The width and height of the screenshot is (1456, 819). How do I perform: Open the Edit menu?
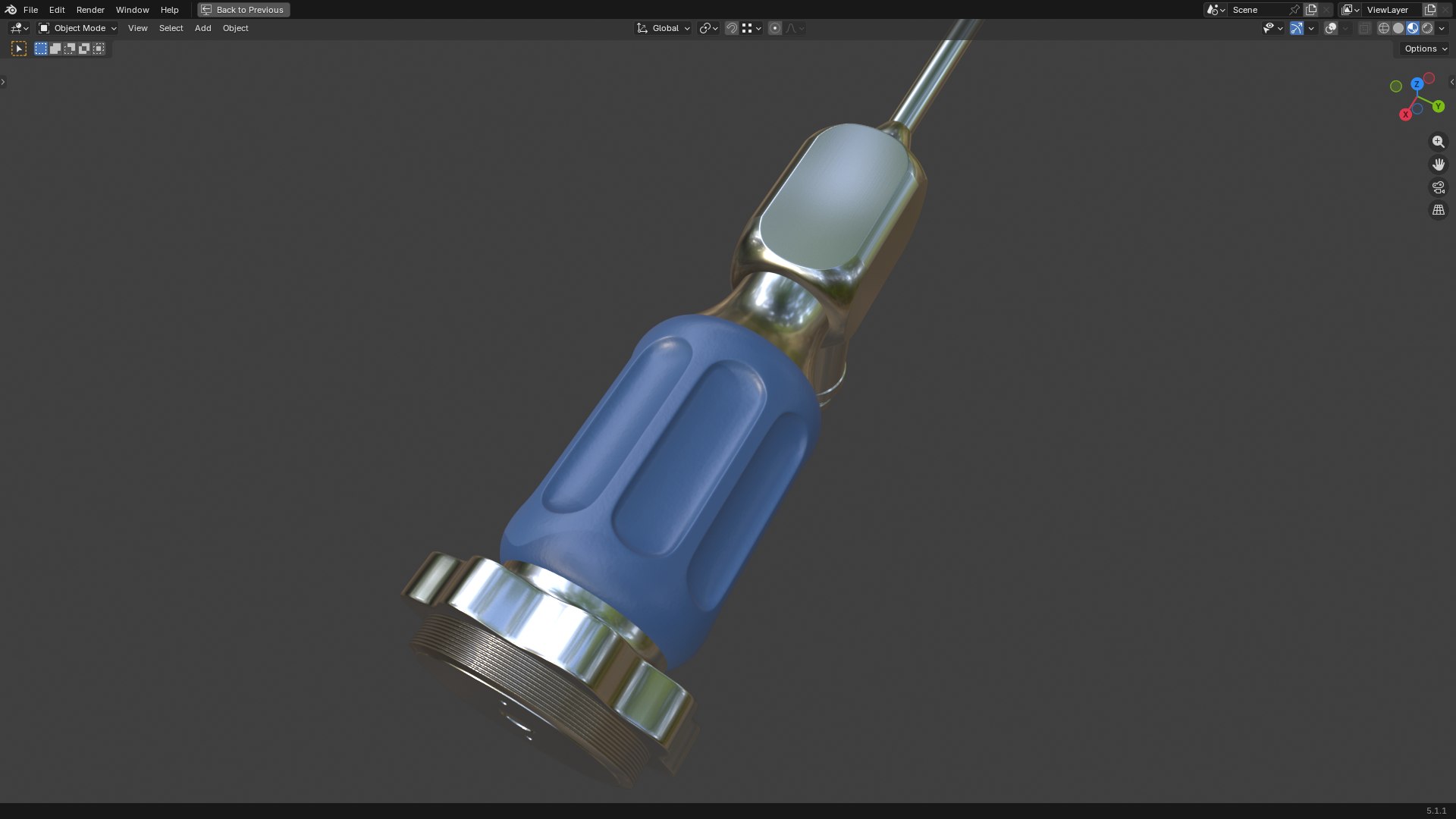(57, 10)
